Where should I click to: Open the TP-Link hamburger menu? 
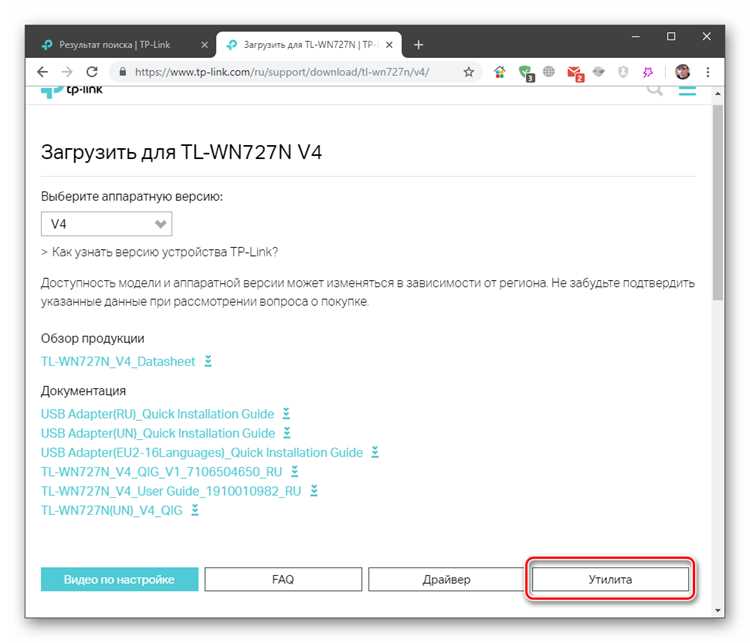point(687,90)
